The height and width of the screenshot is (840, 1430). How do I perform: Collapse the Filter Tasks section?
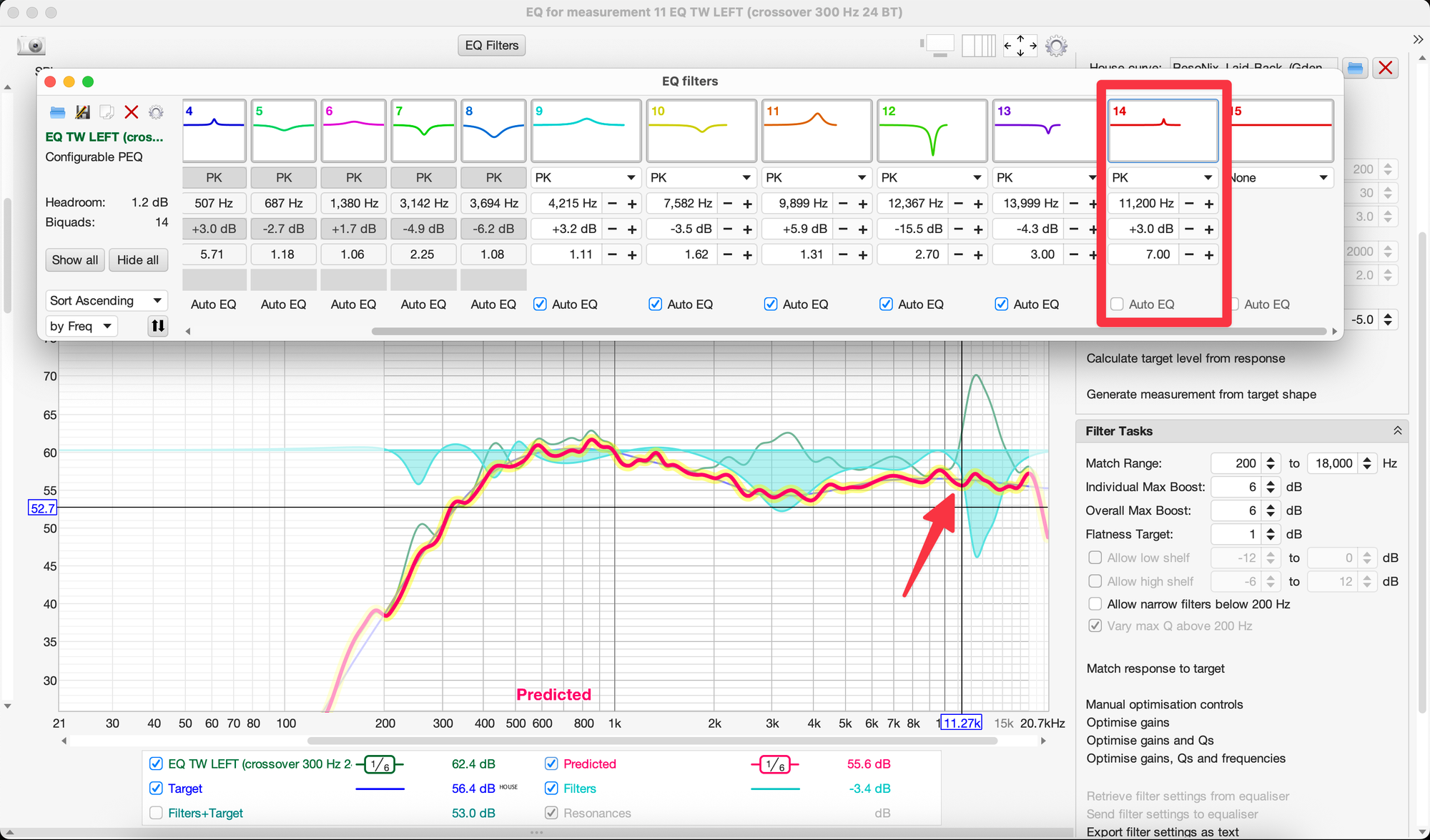pos(1396,430)
